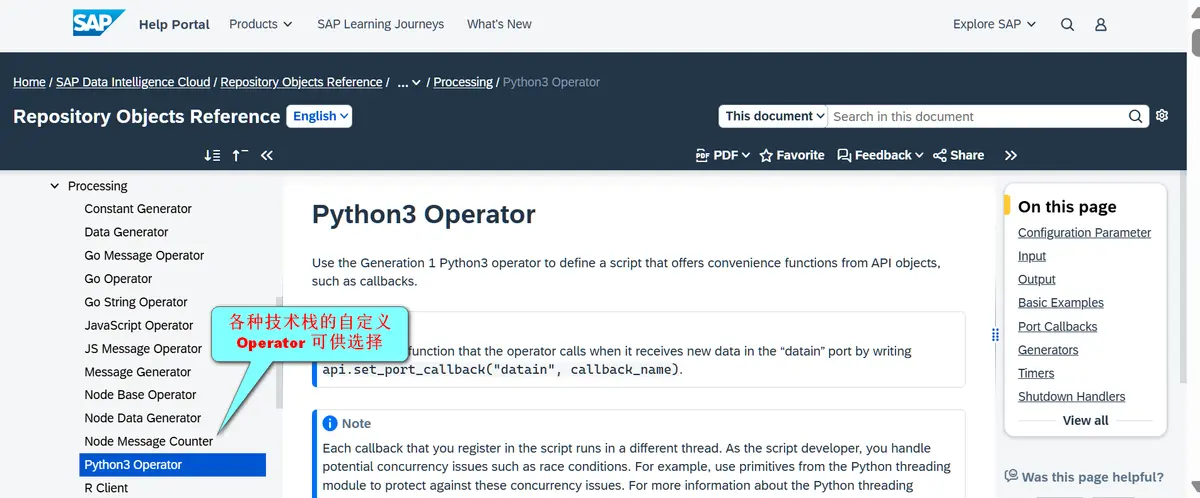This screenshot has height=498, width=1200.
Task: Jump to Shutdown Handlers section
Action: [x=1071, y=397]
